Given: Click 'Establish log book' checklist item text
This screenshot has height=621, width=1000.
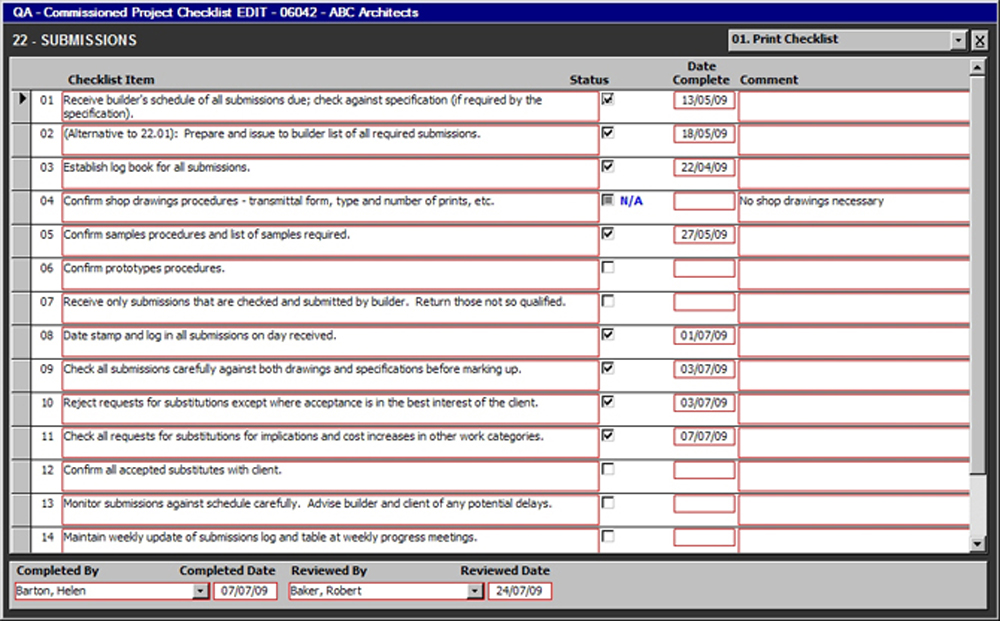Looking at the screenshot, I should click(x=157, y=167).
